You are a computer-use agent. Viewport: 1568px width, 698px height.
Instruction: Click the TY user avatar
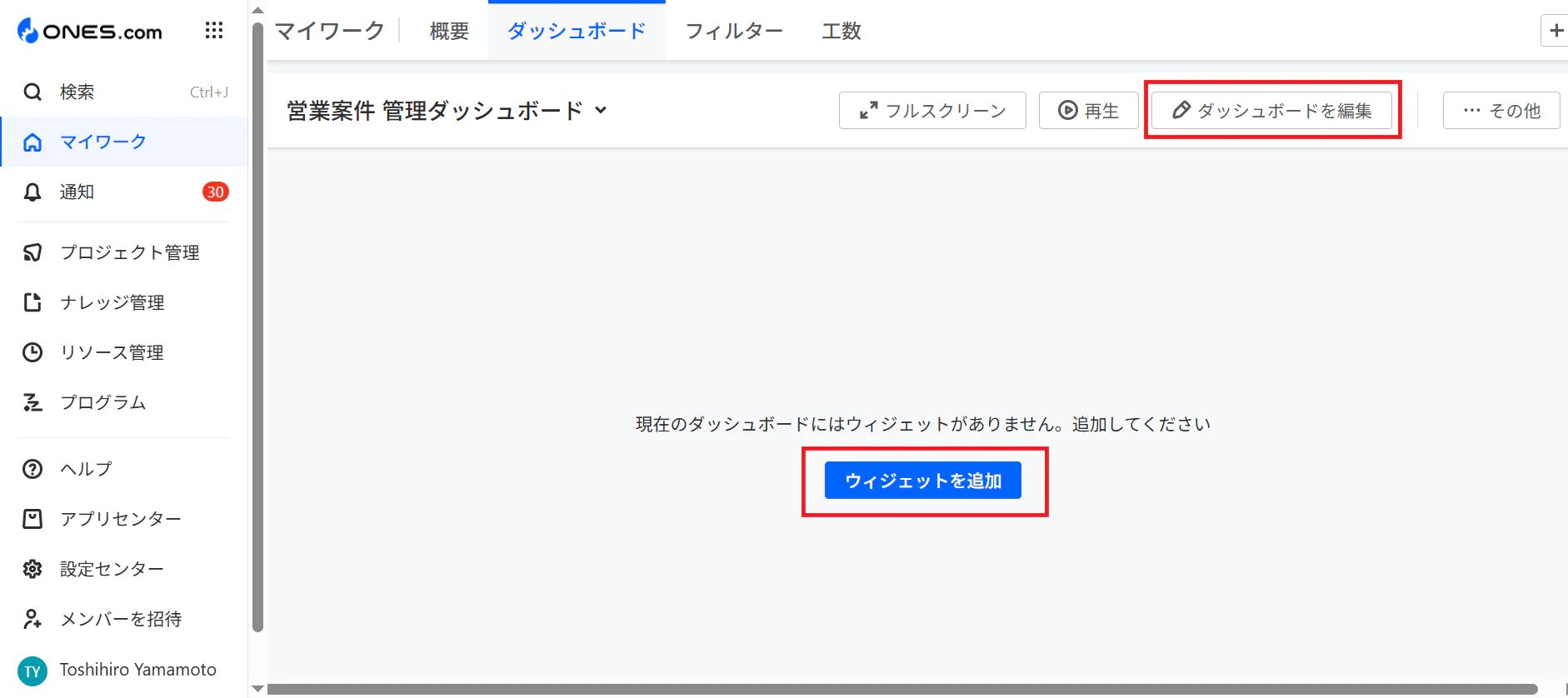tap(32, 671)
